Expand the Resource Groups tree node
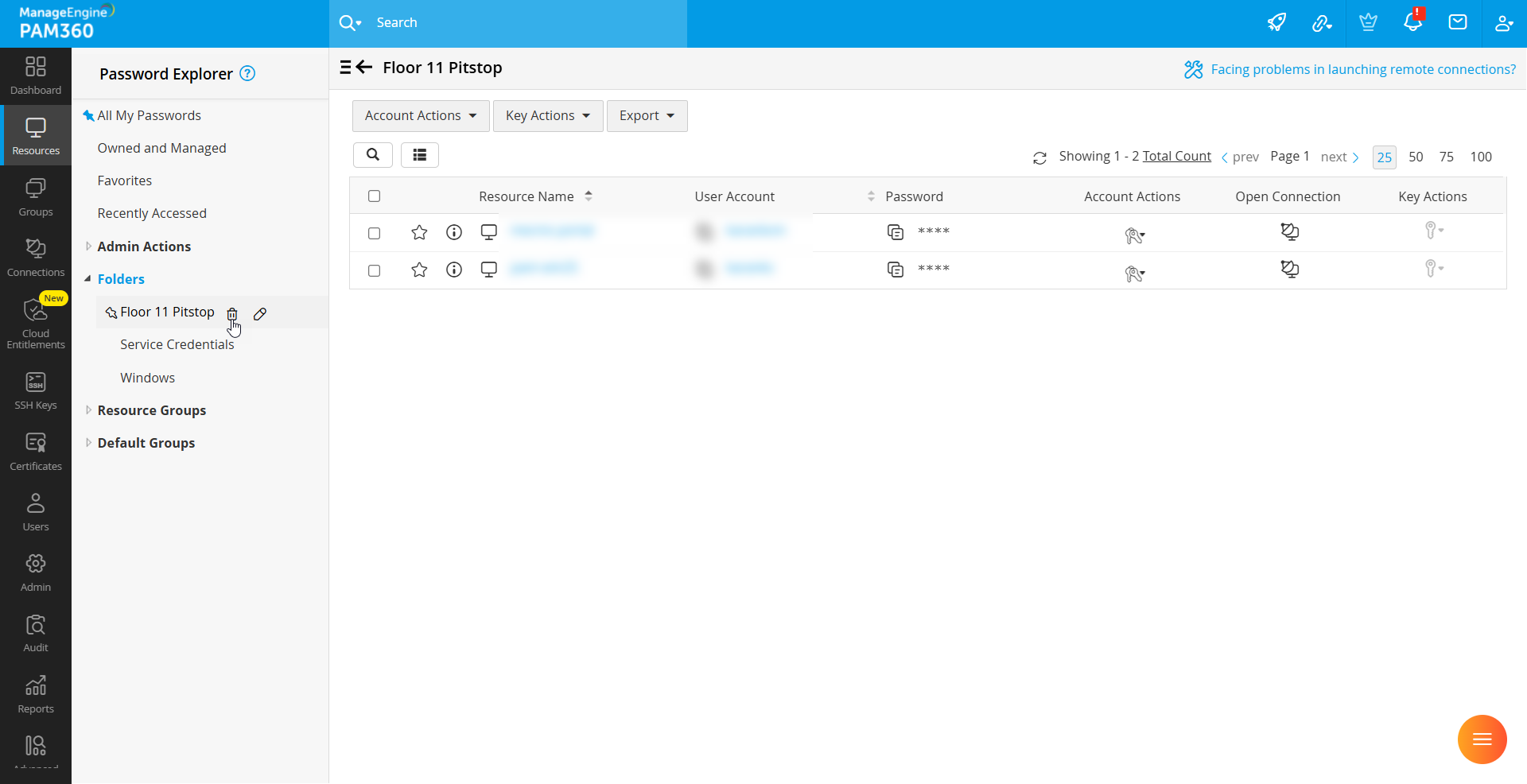 coord(88,410)
